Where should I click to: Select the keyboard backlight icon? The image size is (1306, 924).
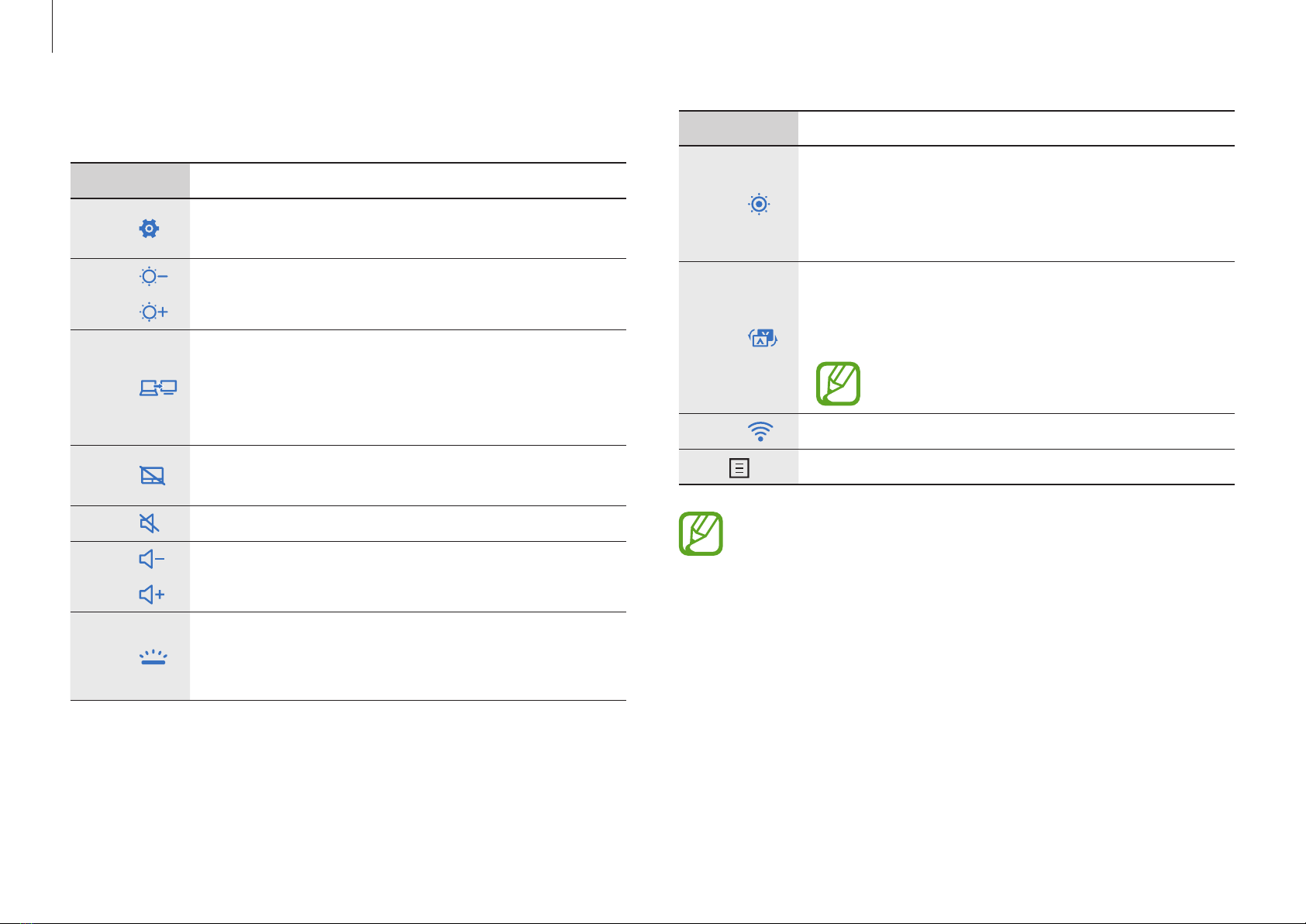click(x=152, y=657)
